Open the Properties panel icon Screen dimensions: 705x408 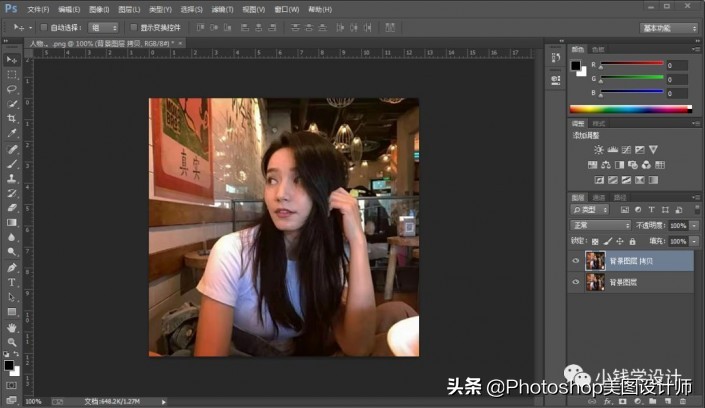point(556,80)
